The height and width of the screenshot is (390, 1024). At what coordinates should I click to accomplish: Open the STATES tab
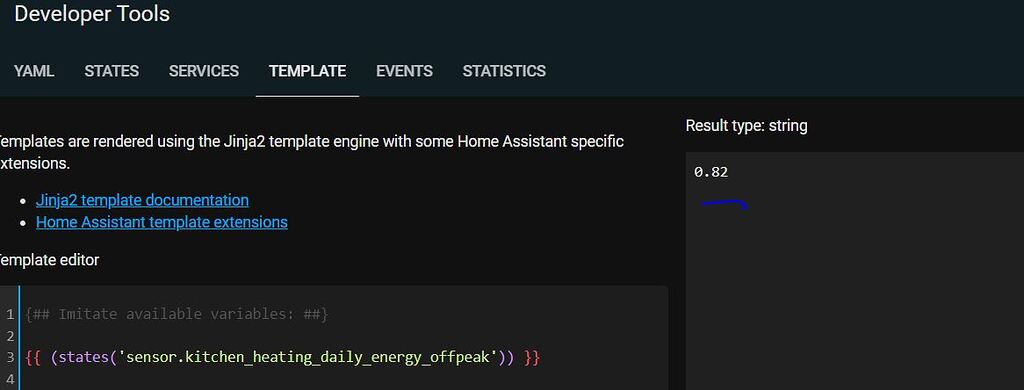pyautogui.click(x=112, y=71)
